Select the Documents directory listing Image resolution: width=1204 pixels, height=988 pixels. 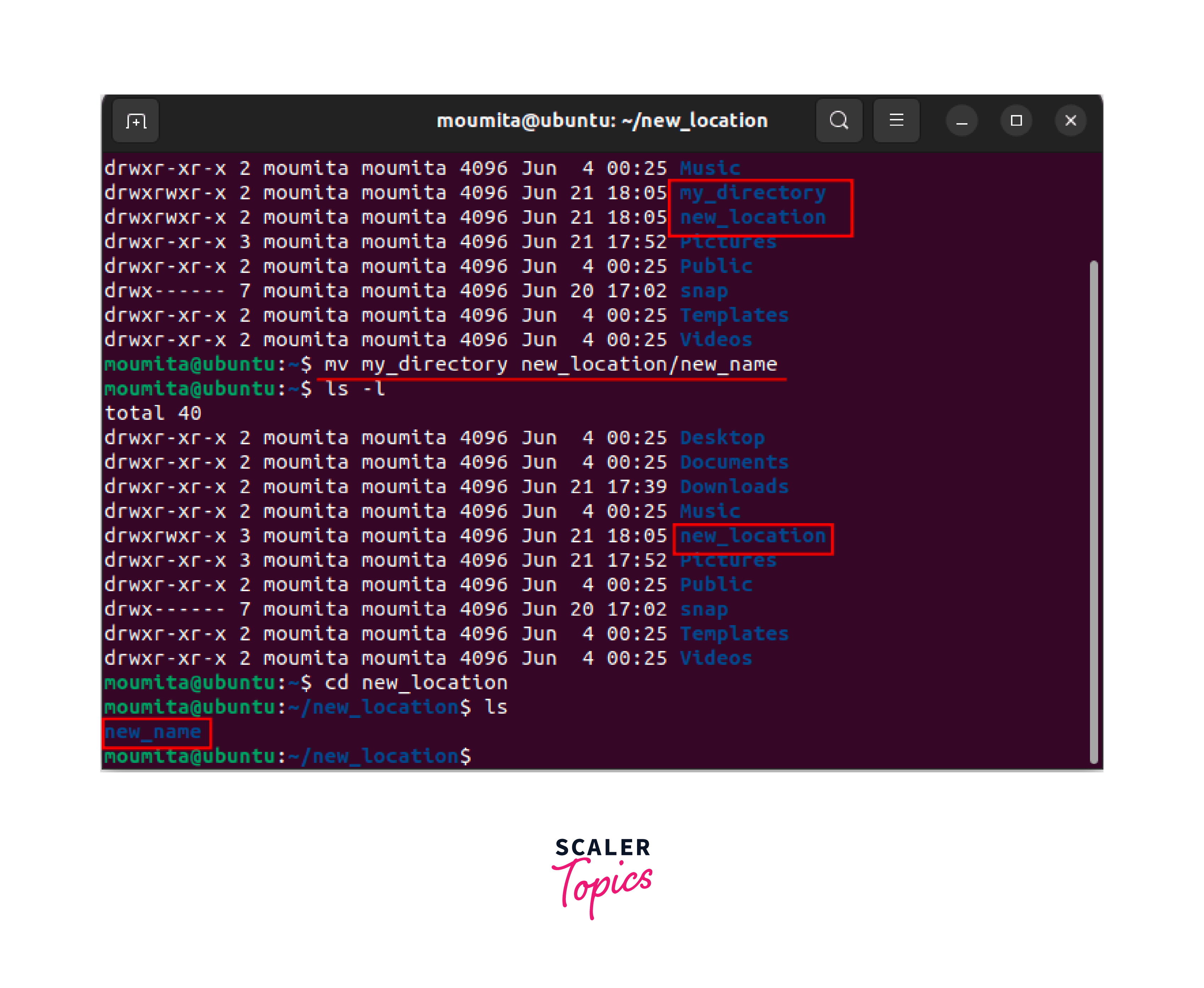(x=734, y=462)
